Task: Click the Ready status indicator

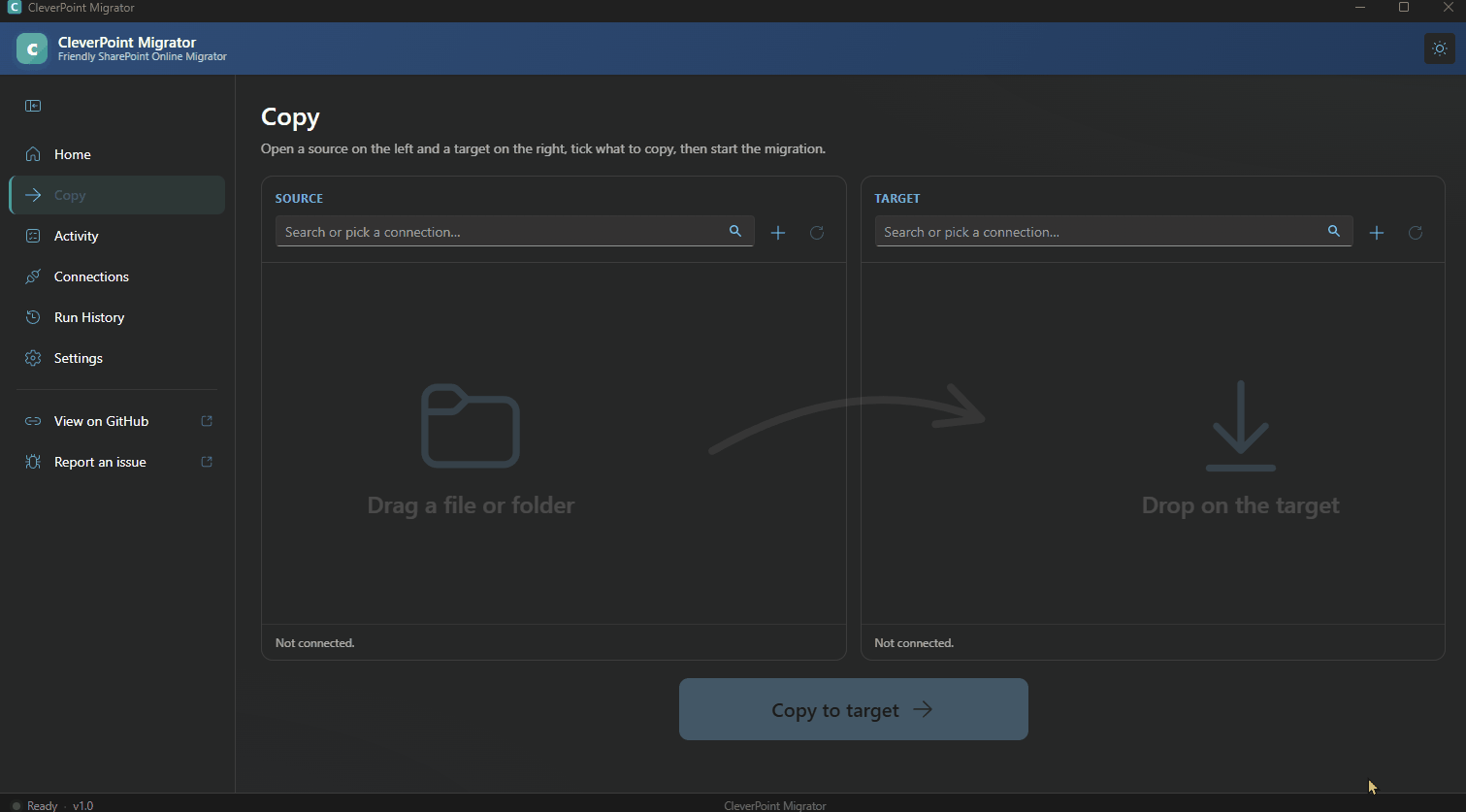Action: click(35, 805)
